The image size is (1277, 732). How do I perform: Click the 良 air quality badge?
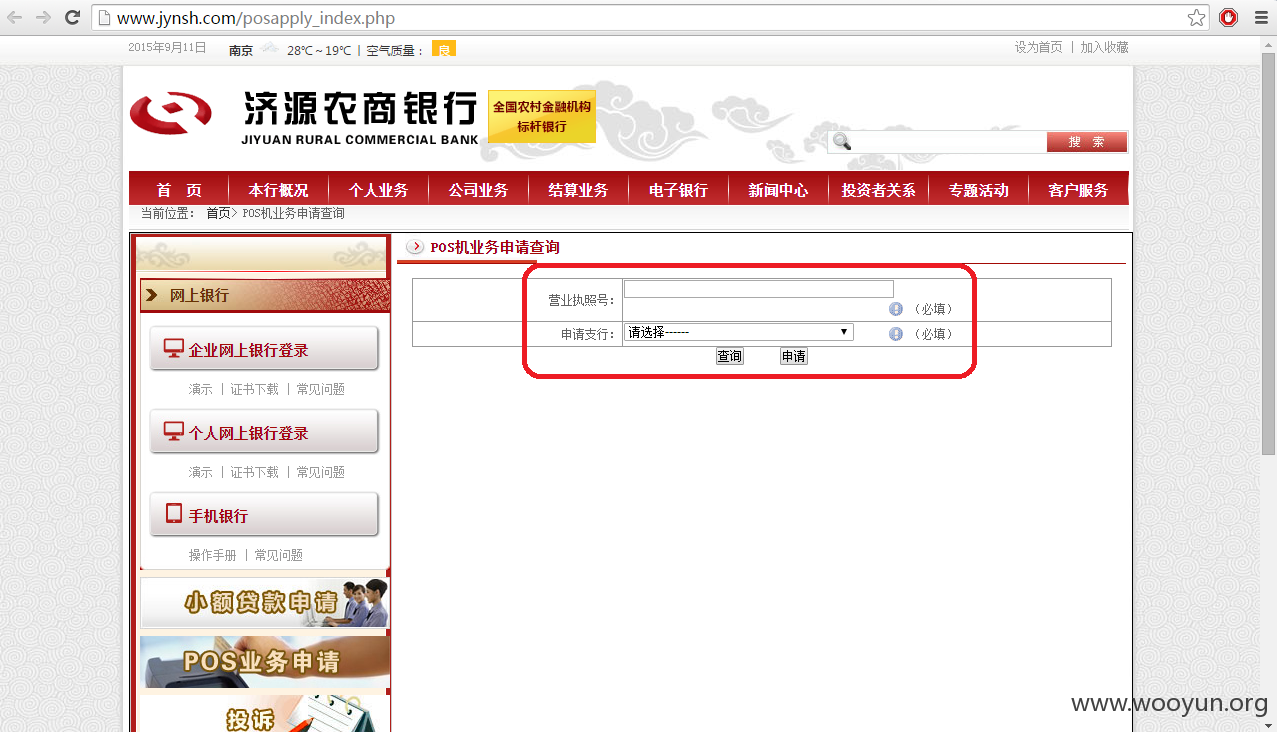[x=442, y=48]
